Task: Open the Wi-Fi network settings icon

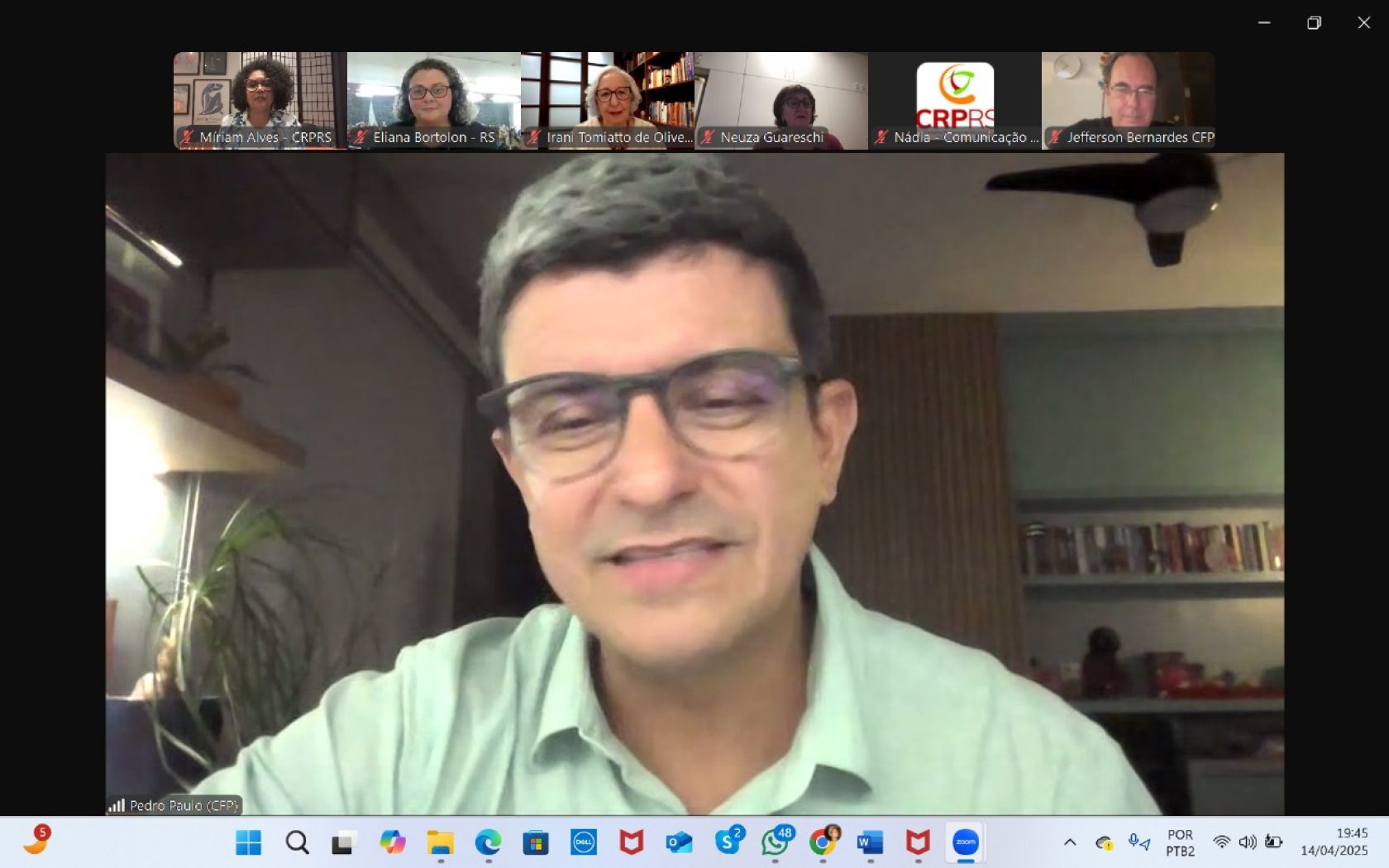Action: (x=1221, y=842)
